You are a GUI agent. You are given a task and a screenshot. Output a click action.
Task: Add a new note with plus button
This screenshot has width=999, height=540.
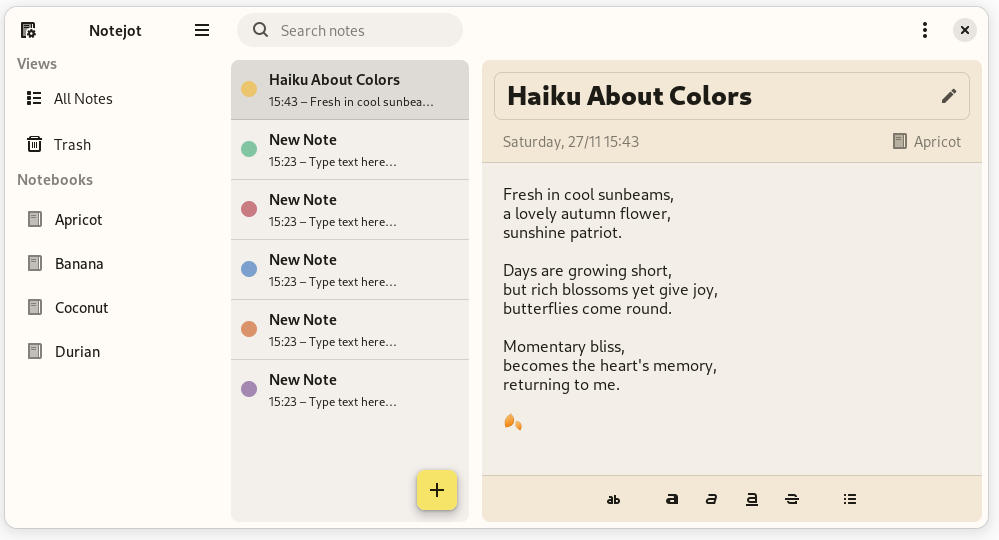(x=437, y=490)
